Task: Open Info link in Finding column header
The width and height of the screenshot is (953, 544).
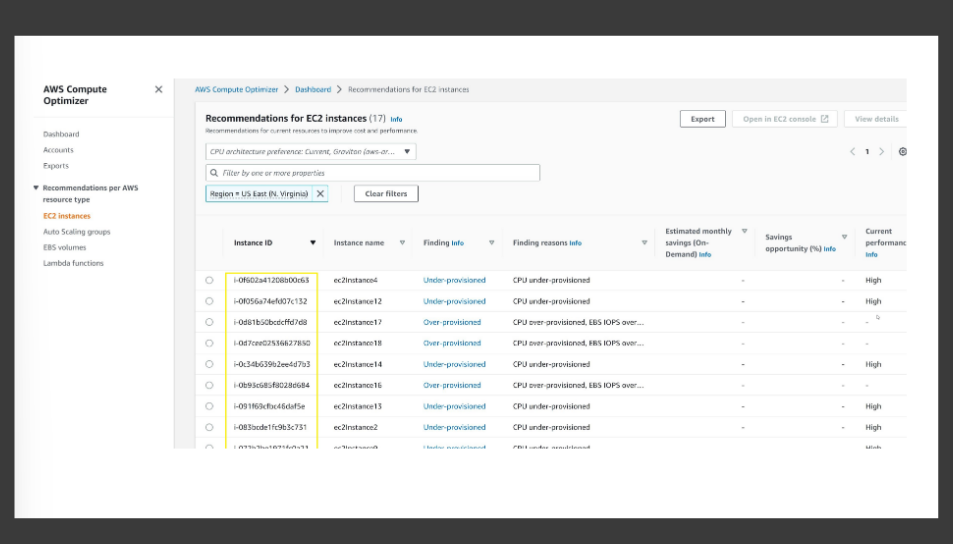Action: point(457,243)
